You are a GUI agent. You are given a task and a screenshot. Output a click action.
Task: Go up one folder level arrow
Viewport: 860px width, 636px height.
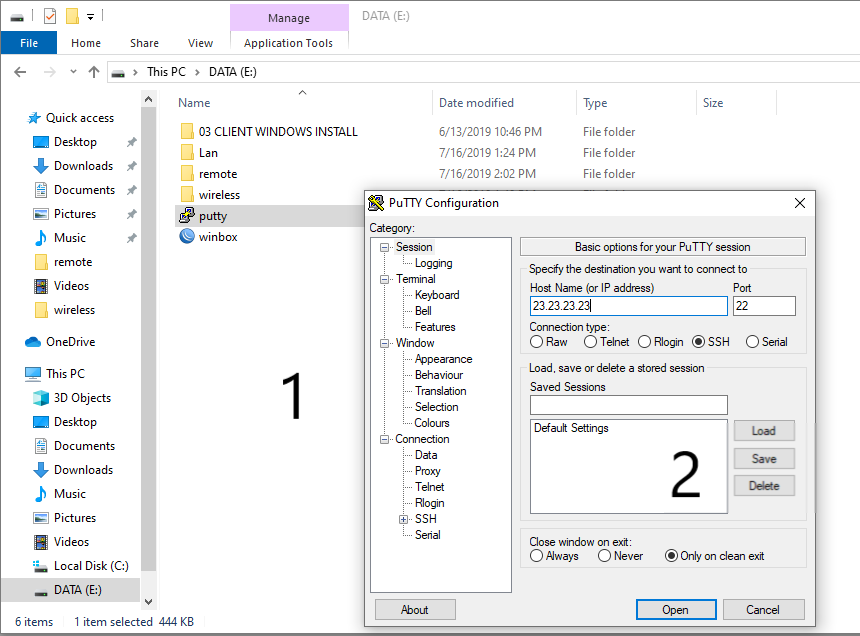[94, 72]
